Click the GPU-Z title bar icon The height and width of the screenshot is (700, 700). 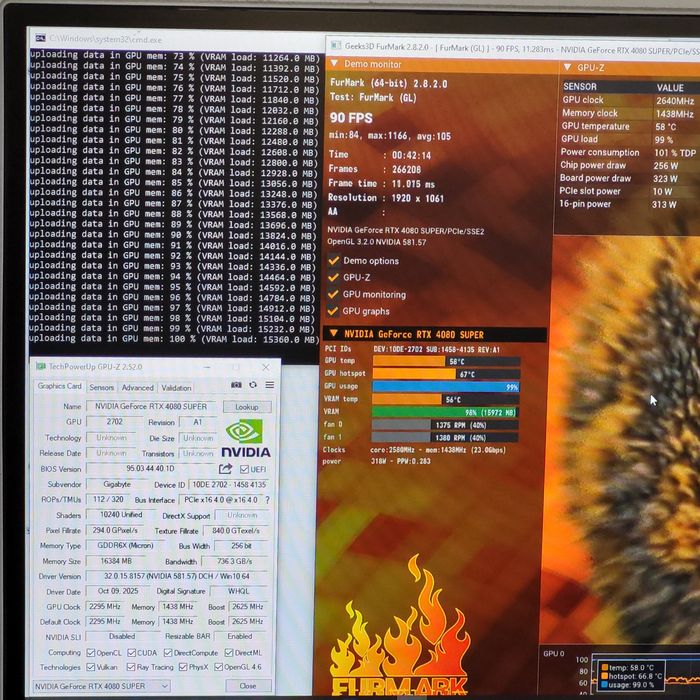click(41, 367)
